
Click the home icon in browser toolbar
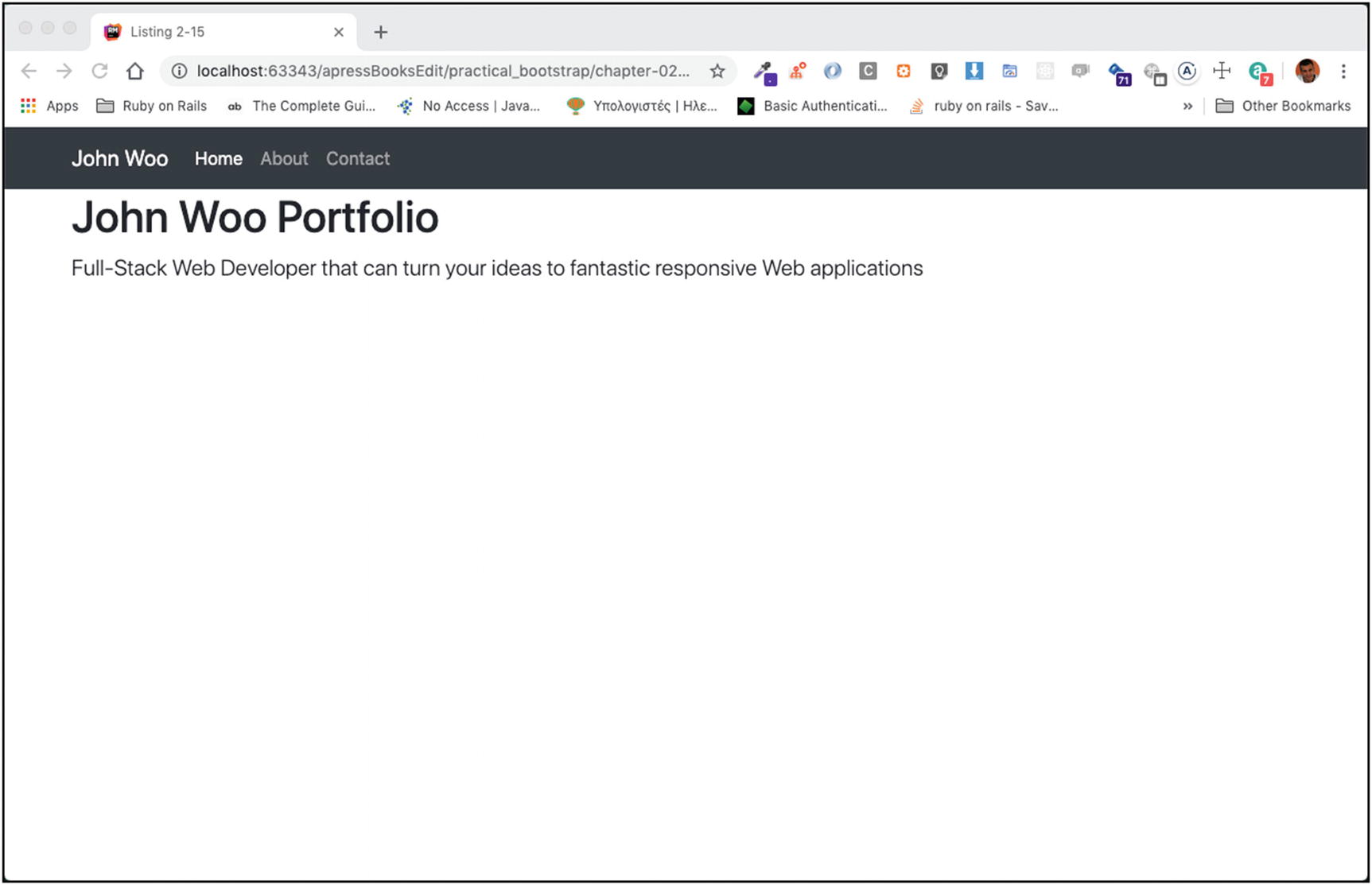[x=135, y=72]
